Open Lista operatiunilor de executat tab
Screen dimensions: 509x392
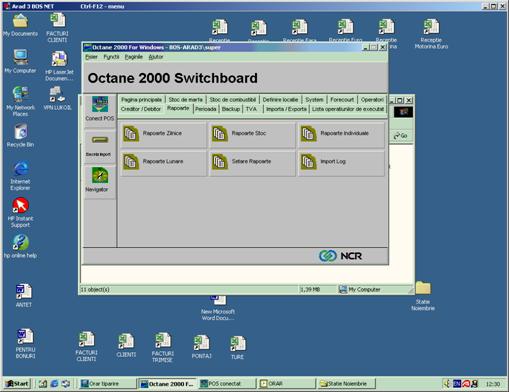(348, 109)
